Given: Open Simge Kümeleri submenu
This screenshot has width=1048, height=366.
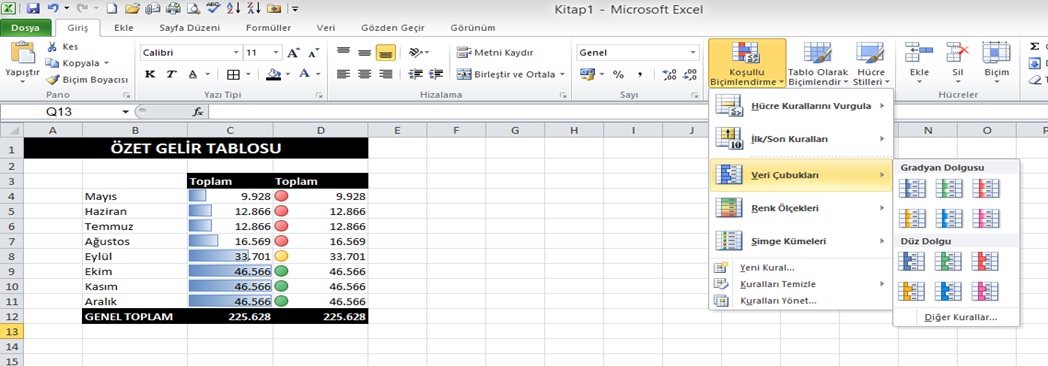Looking at the screenshot, I should coord(801,241).
